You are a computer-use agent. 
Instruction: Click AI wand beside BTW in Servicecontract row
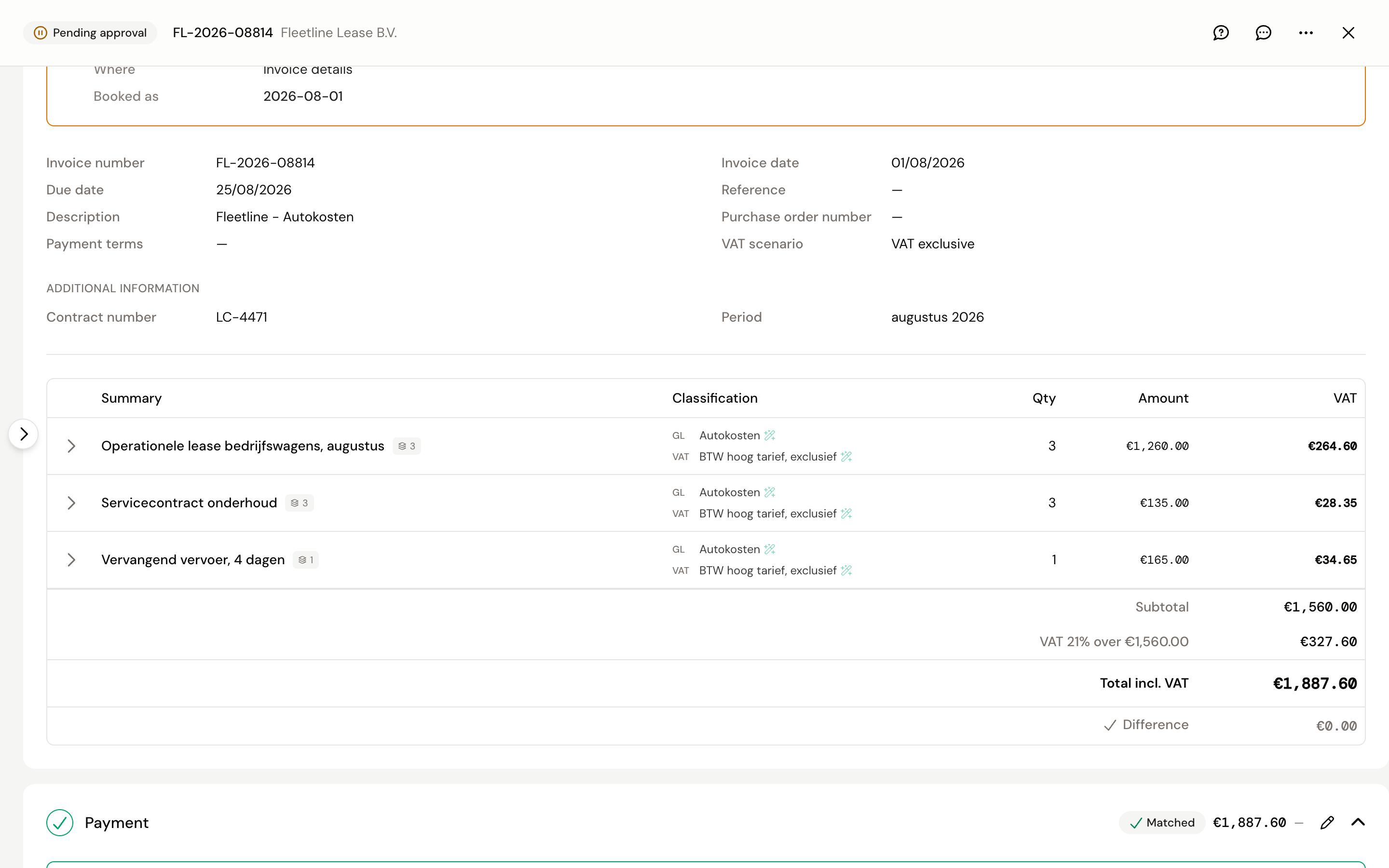pos(846,513)
